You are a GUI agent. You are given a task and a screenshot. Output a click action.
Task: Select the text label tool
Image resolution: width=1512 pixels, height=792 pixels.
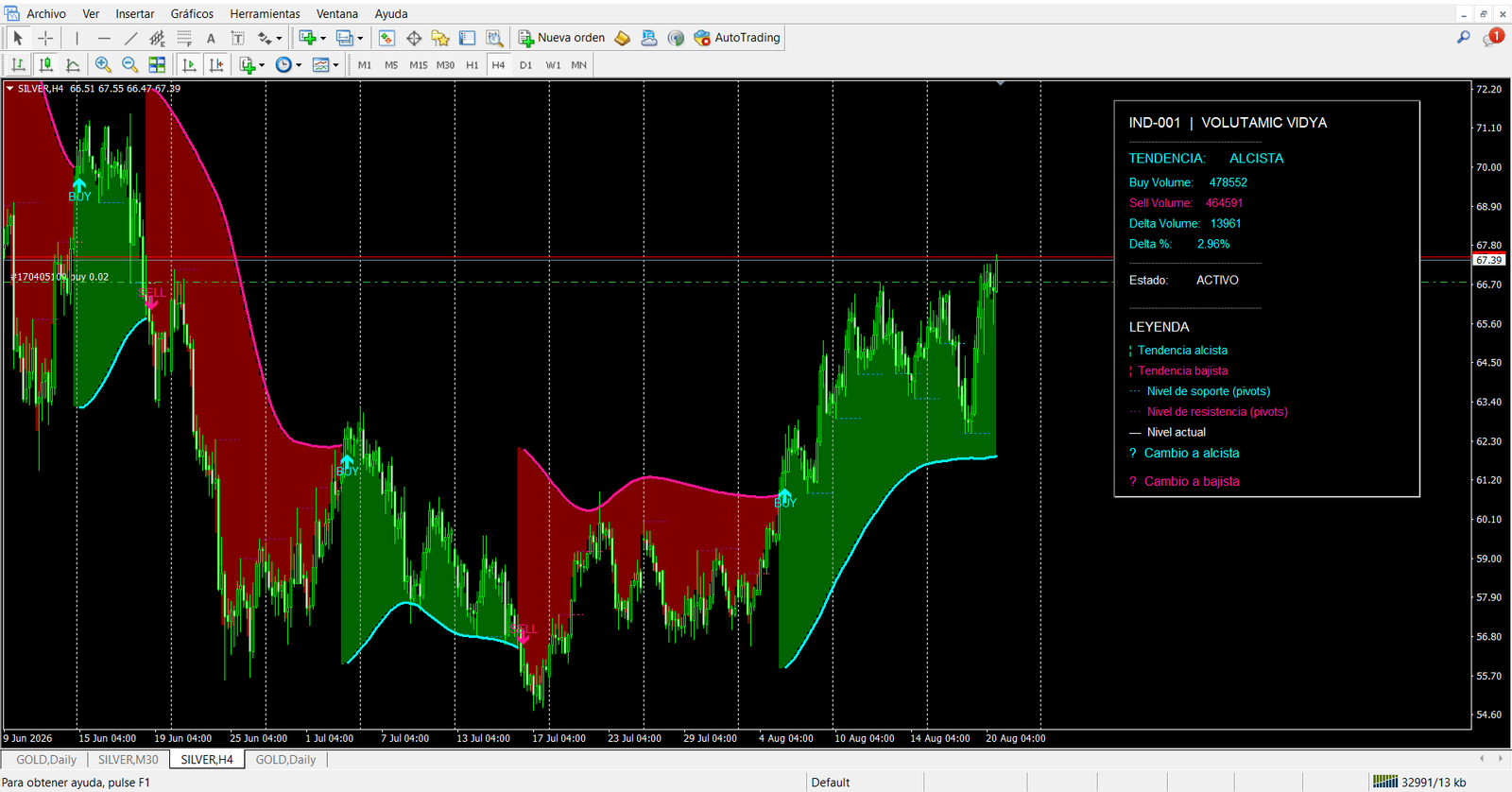tap(237, 38)
